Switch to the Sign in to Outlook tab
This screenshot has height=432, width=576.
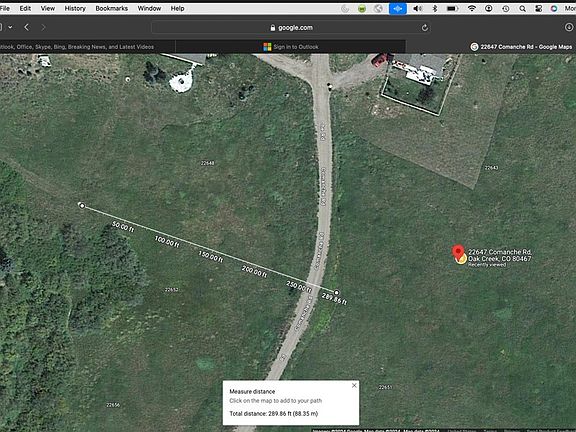(291, 47)
